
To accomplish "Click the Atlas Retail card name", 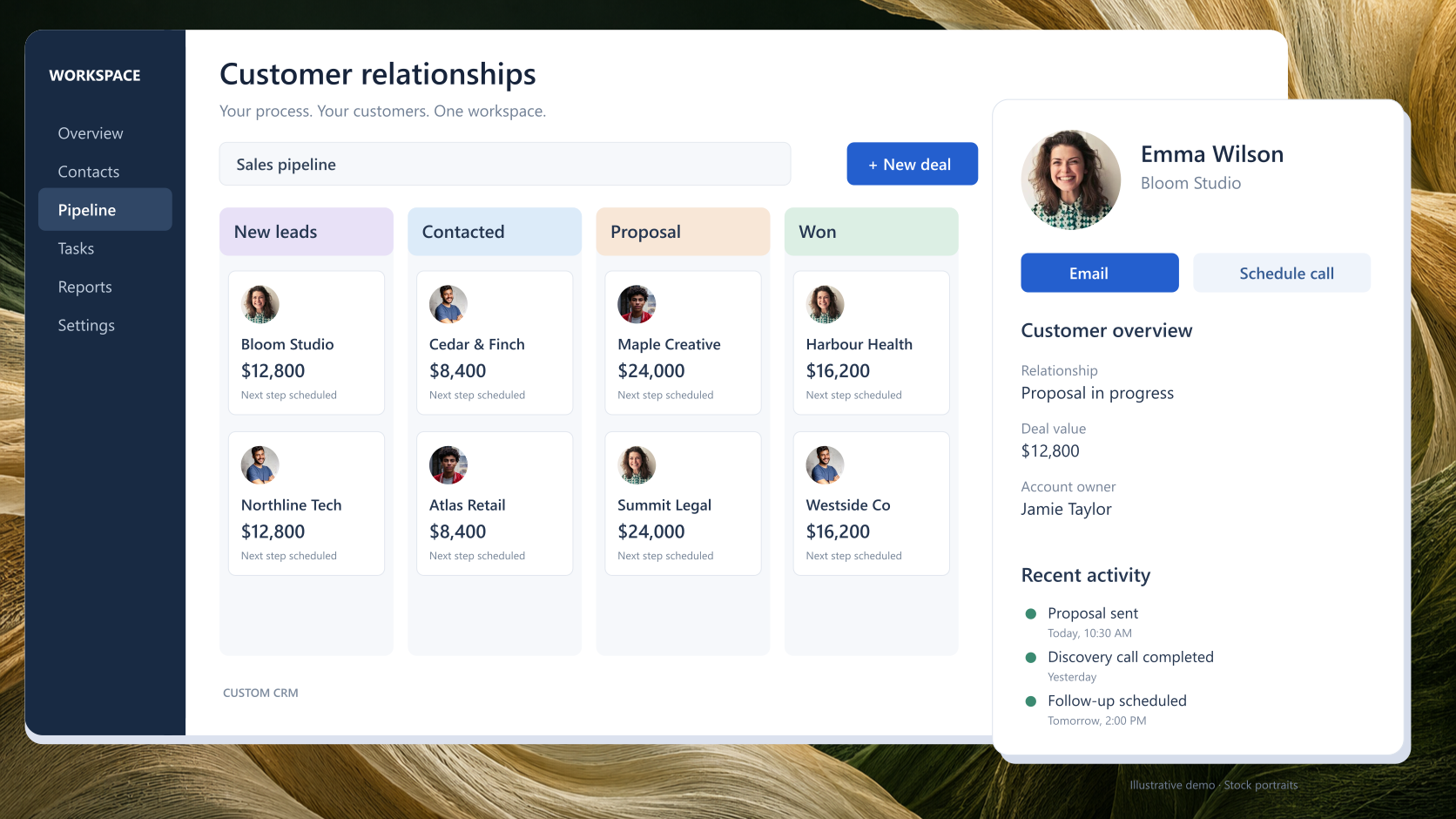I will [468, 505].
